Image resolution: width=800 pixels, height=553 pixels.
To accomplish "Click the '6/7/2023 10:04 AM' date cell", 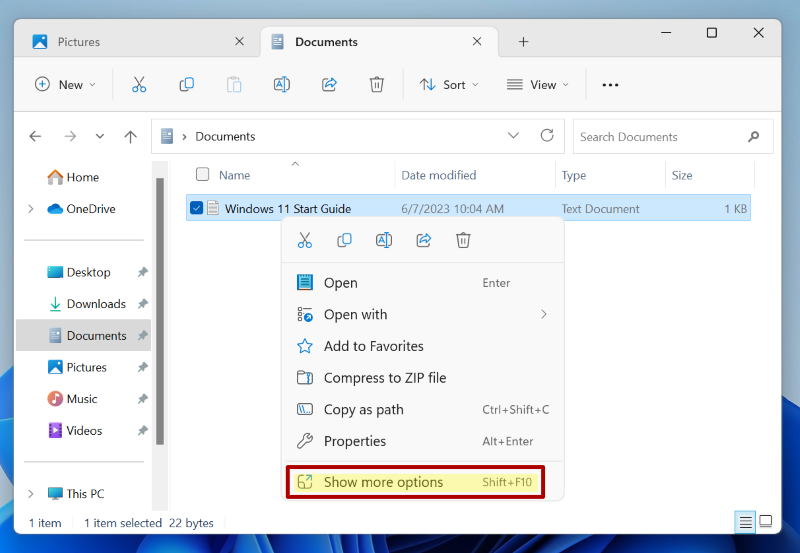I will point(452,209).
